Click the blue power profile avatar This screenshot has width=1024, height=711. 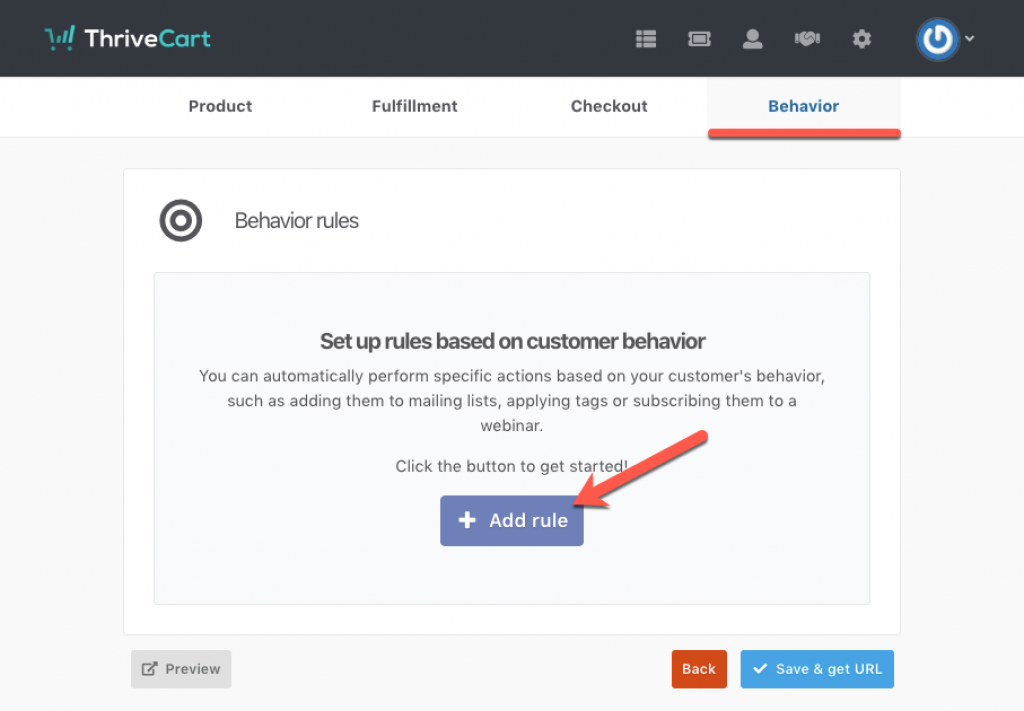(937, 39)
